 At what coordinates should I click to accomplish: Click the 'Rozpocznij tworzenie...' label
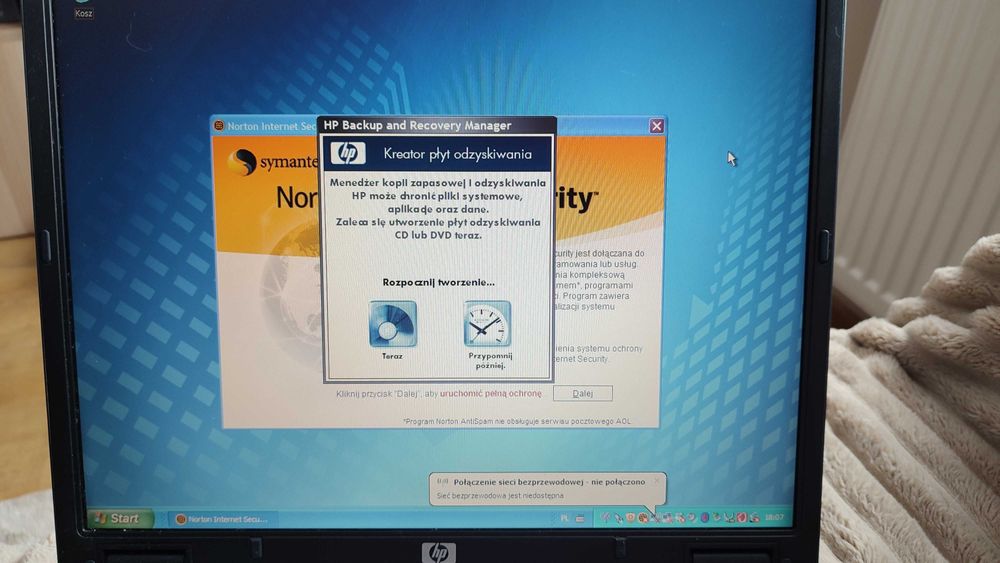(x=438, y=282)
